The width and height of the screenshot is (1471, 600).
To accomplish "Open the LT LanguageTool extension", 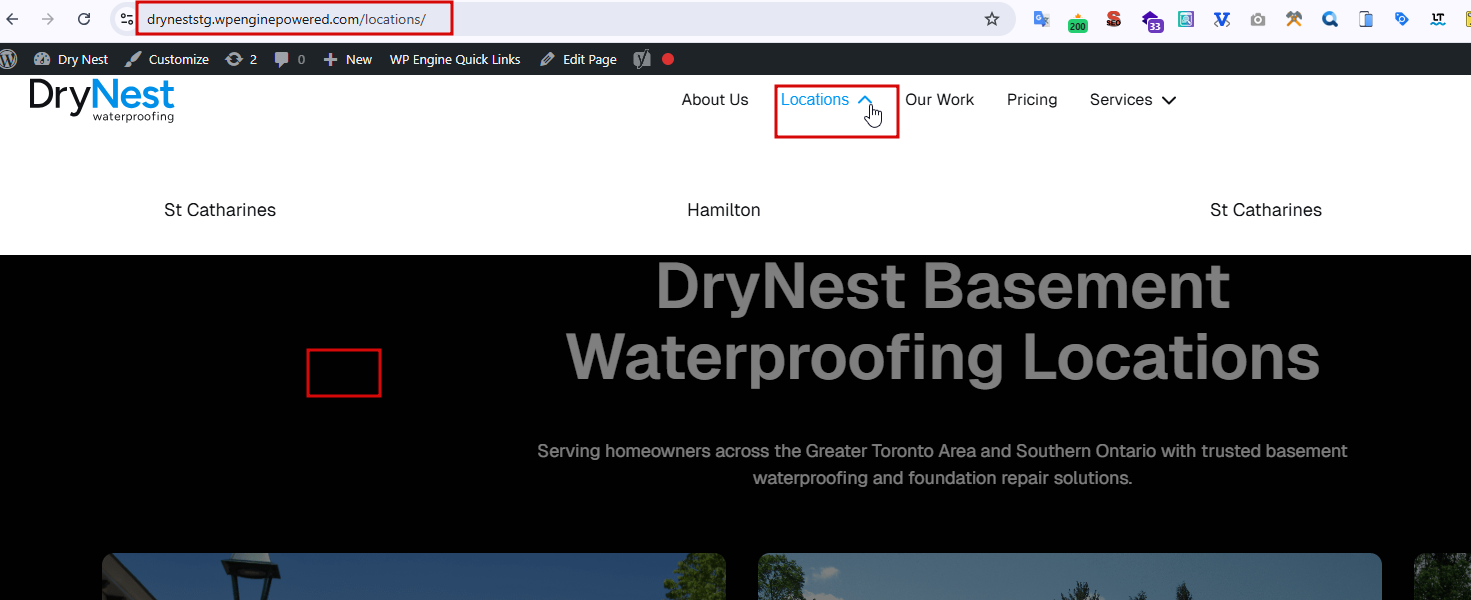I will pyautogui.click(x=1438, y=19).
